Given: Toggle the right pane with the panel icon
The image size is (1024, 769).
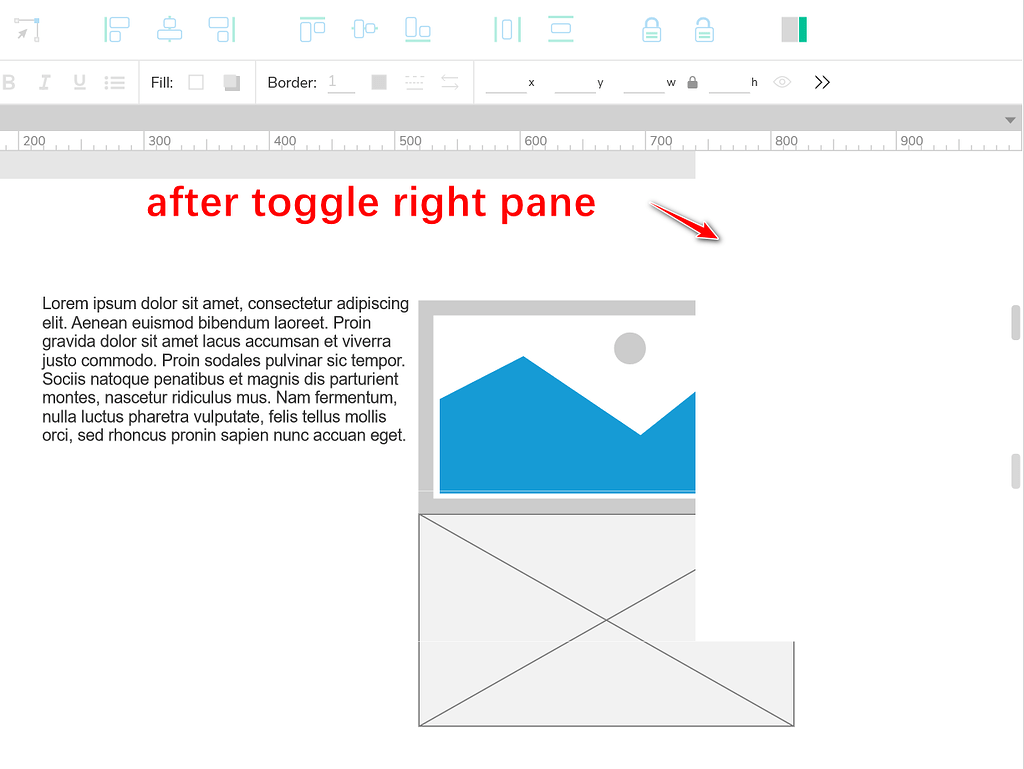Looking at the screenshot, I should 793,29.
